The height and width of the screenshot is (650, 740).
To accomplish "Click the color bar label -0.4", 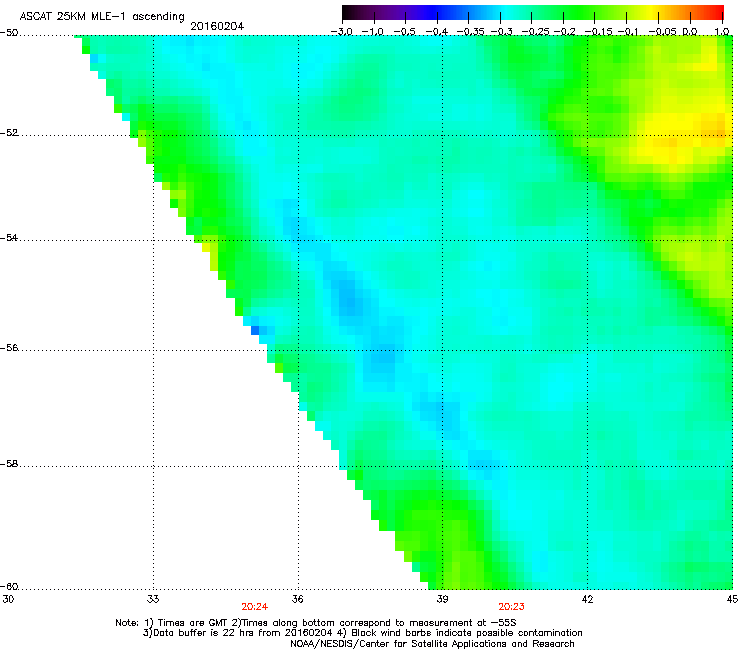I will (437, 32).
